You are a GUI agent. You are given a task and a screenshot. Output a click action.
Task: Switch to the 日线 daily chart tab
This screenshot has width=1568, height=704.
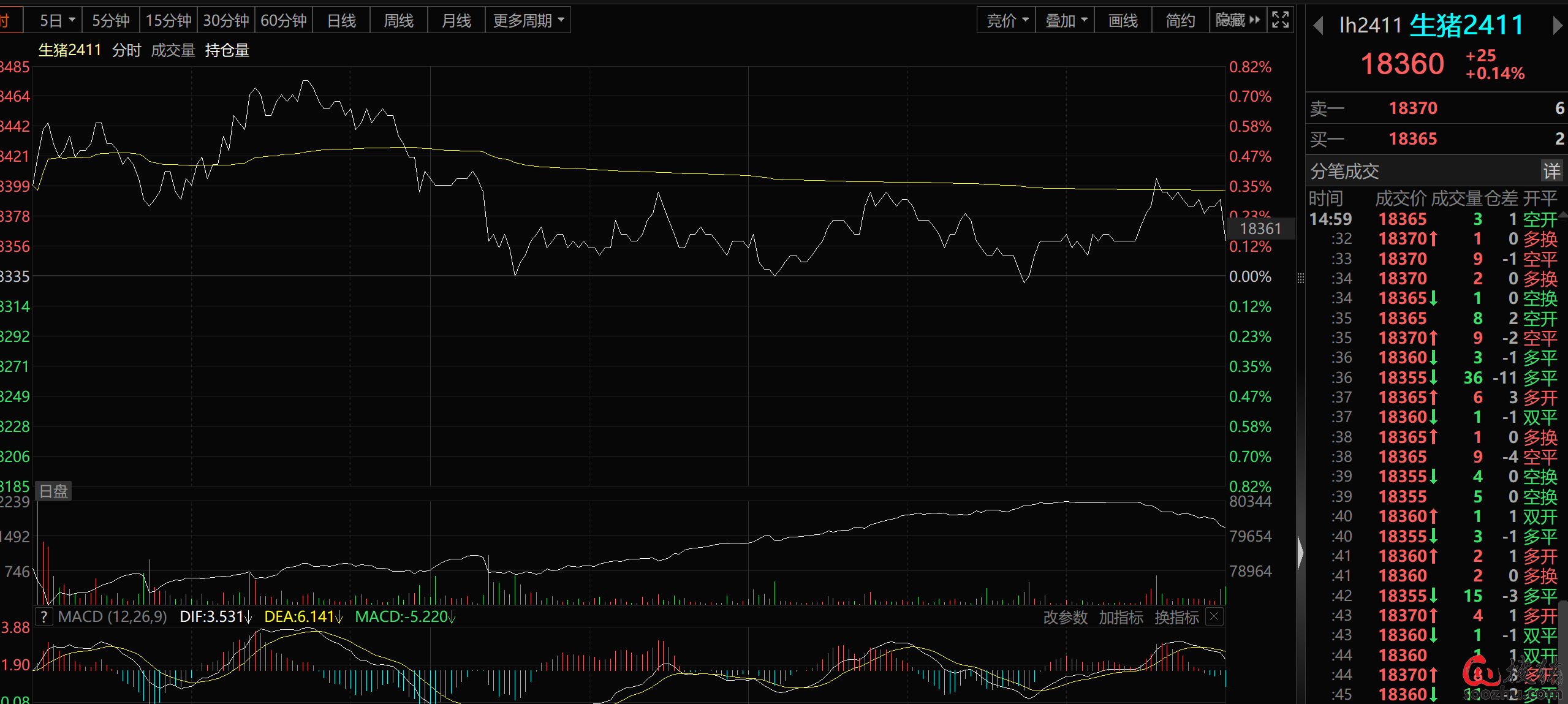[x=341, y=21]
